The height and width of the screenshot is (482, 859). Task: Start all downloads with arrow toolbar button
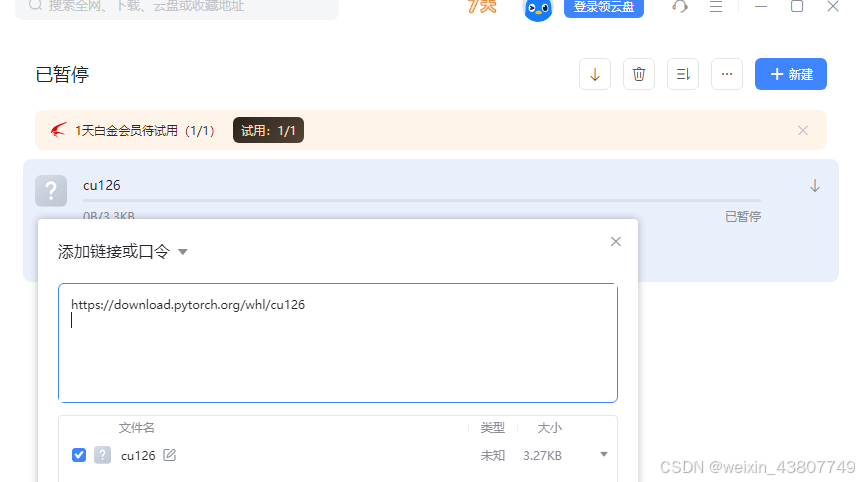point(595,74)
